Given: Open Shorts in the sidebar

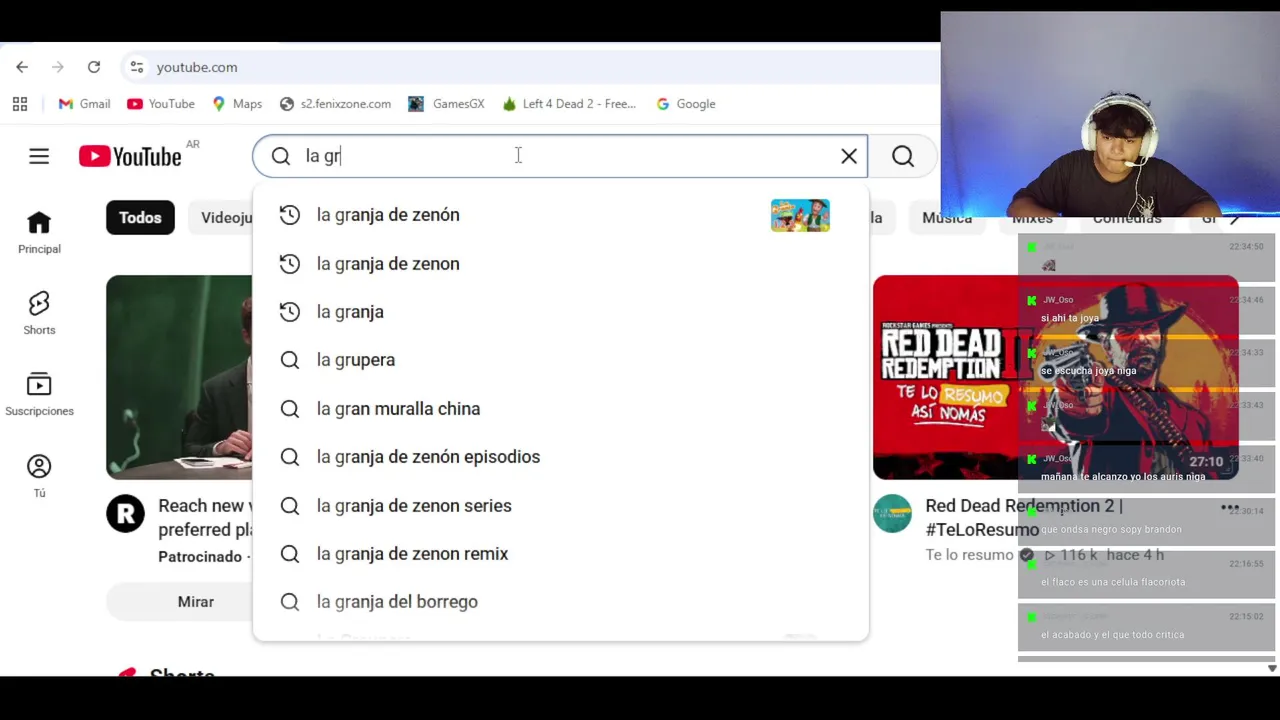Looking at the screenshot, I should (39, 314).
